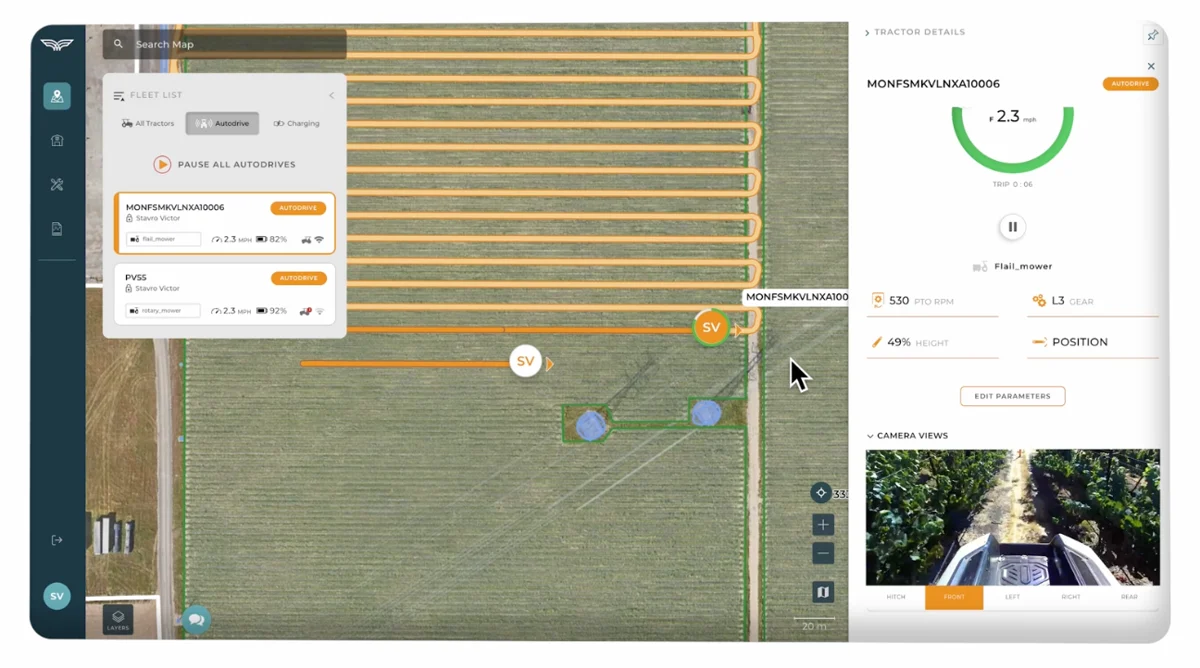
Task: Open the map view in sidebar
Action: tap(57, 96)
